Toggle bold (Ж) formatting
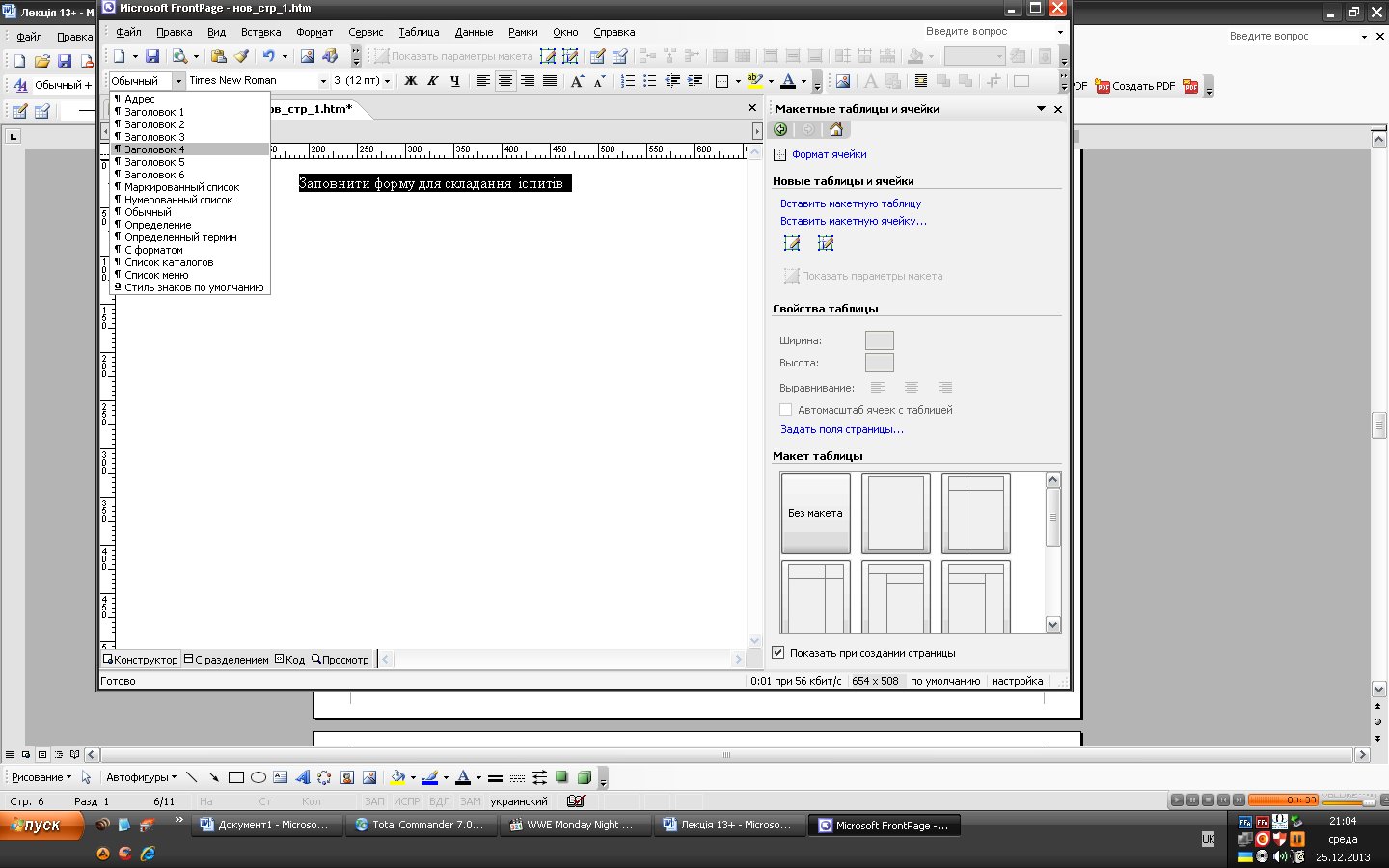This screenshot has height=868, width=1389. point(411,81)
